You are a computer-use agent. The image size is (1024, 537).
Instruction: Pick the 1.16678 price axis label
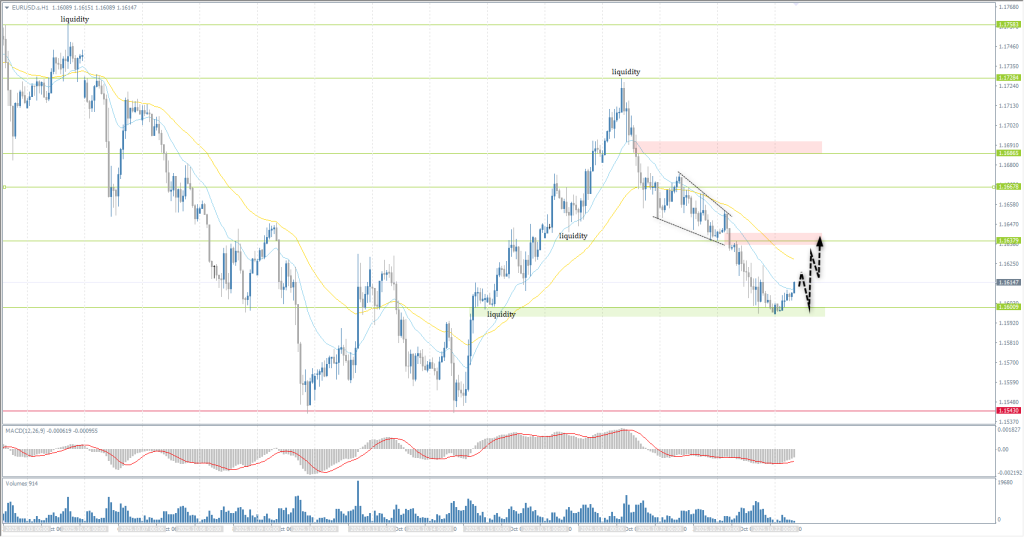(1007, 187)
